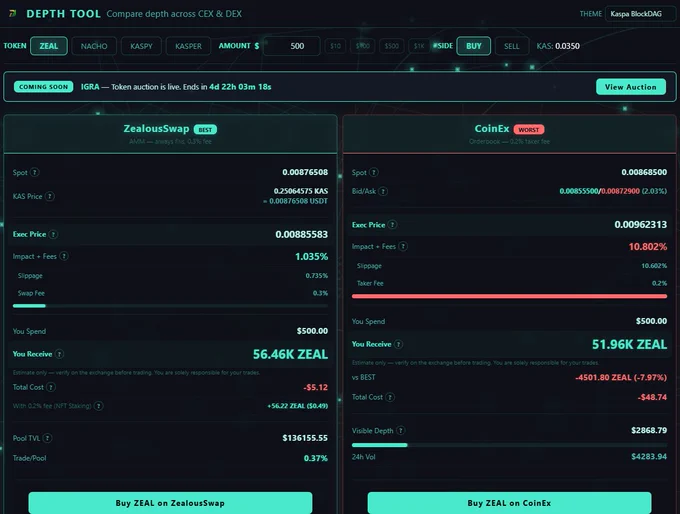Click the -$48.74 total cost value
Viewport: 680px width, 514px height.
coord(652,397)
